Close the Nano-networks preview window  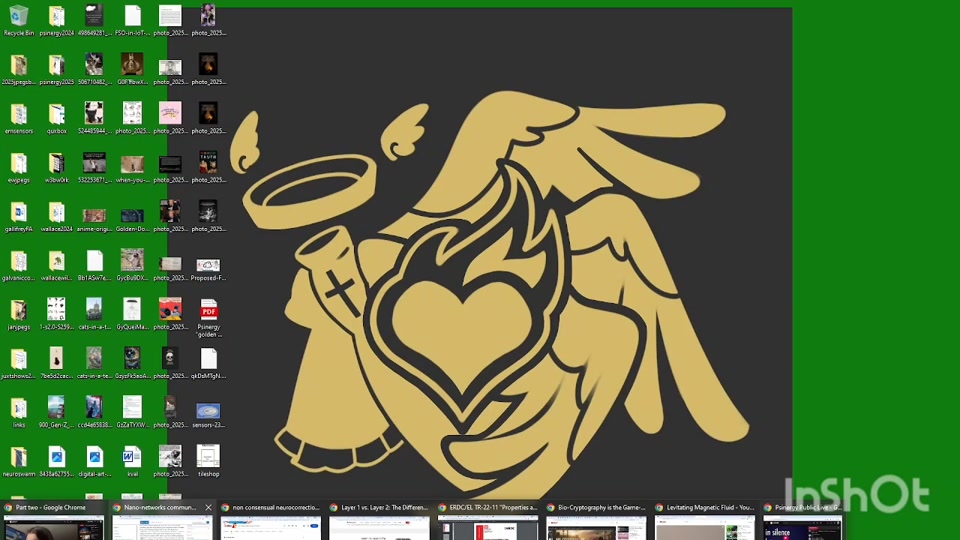pyautogui.click(x=208, y=508)
